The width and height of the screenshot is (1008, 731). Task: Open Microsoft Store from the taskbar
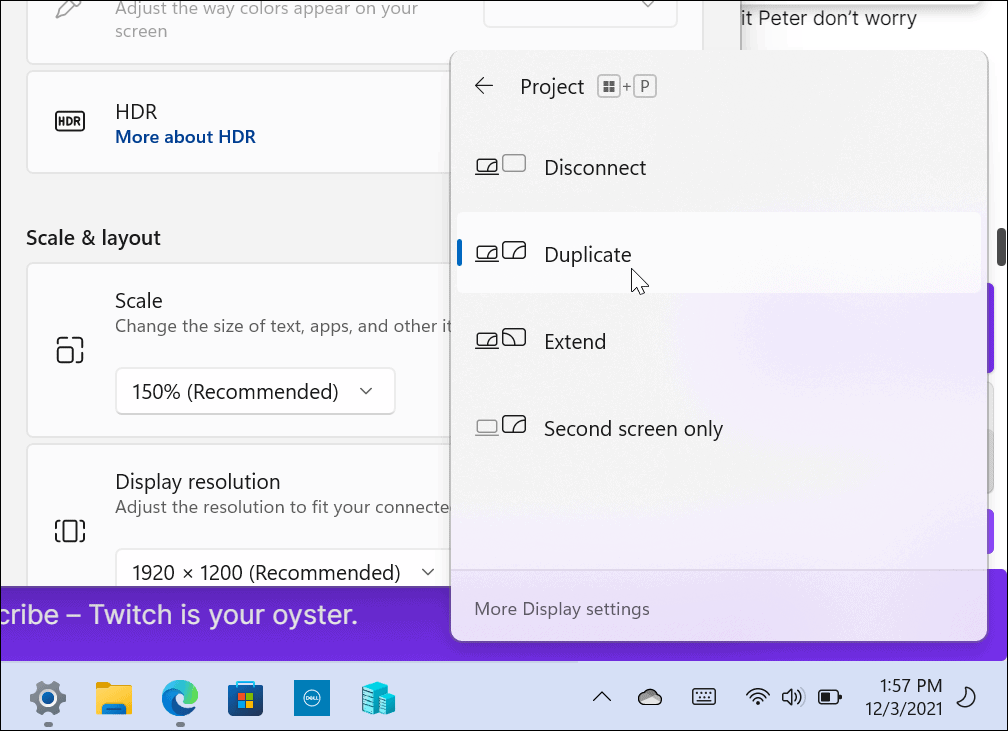246,698
